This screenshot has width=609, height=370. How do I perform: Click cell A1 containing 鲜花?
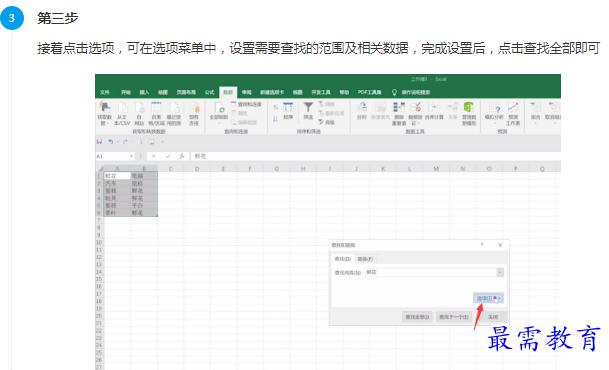[117, 176]
